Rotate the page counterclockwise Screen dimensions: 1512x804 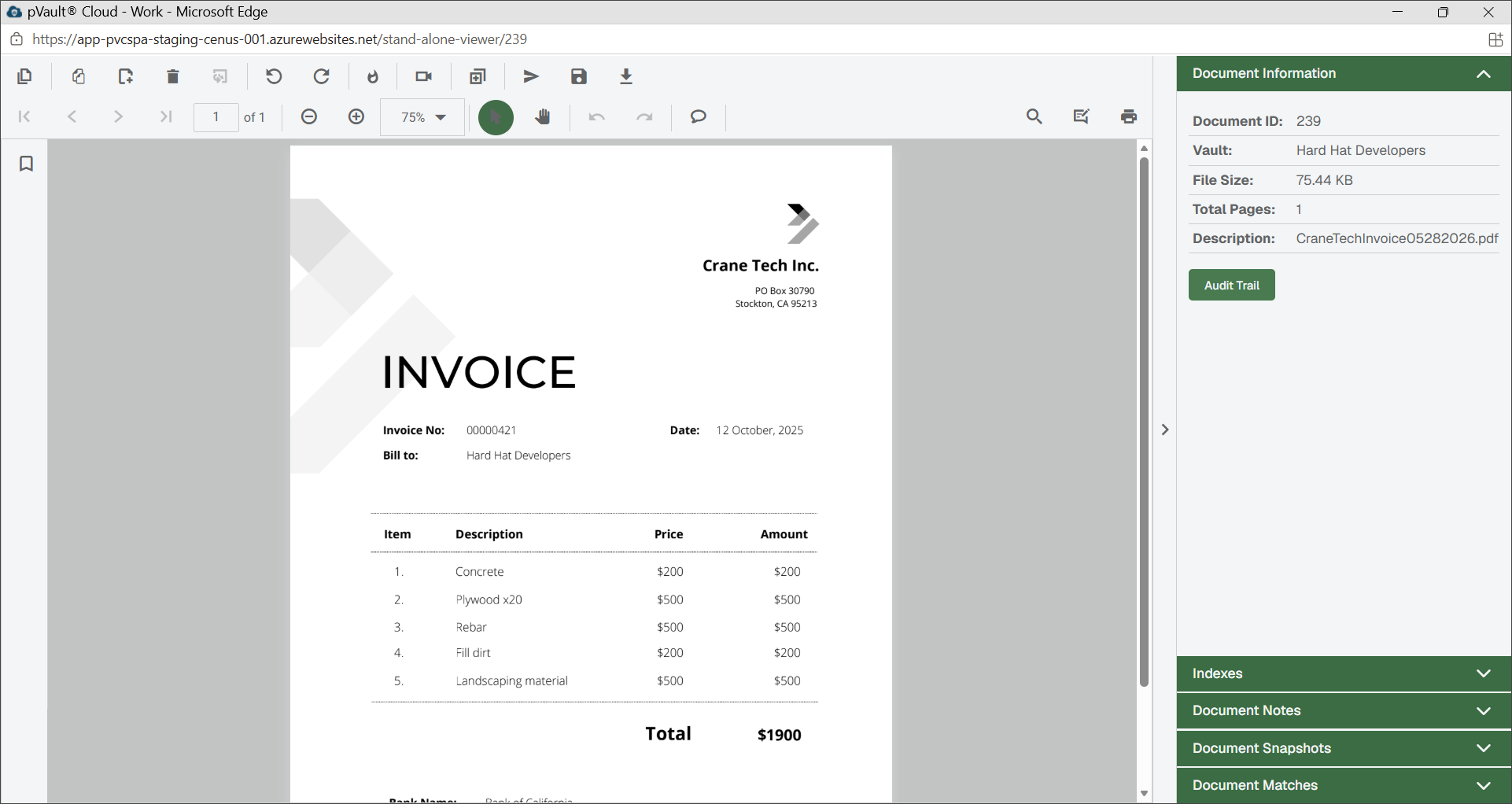(x=274, y=76)
